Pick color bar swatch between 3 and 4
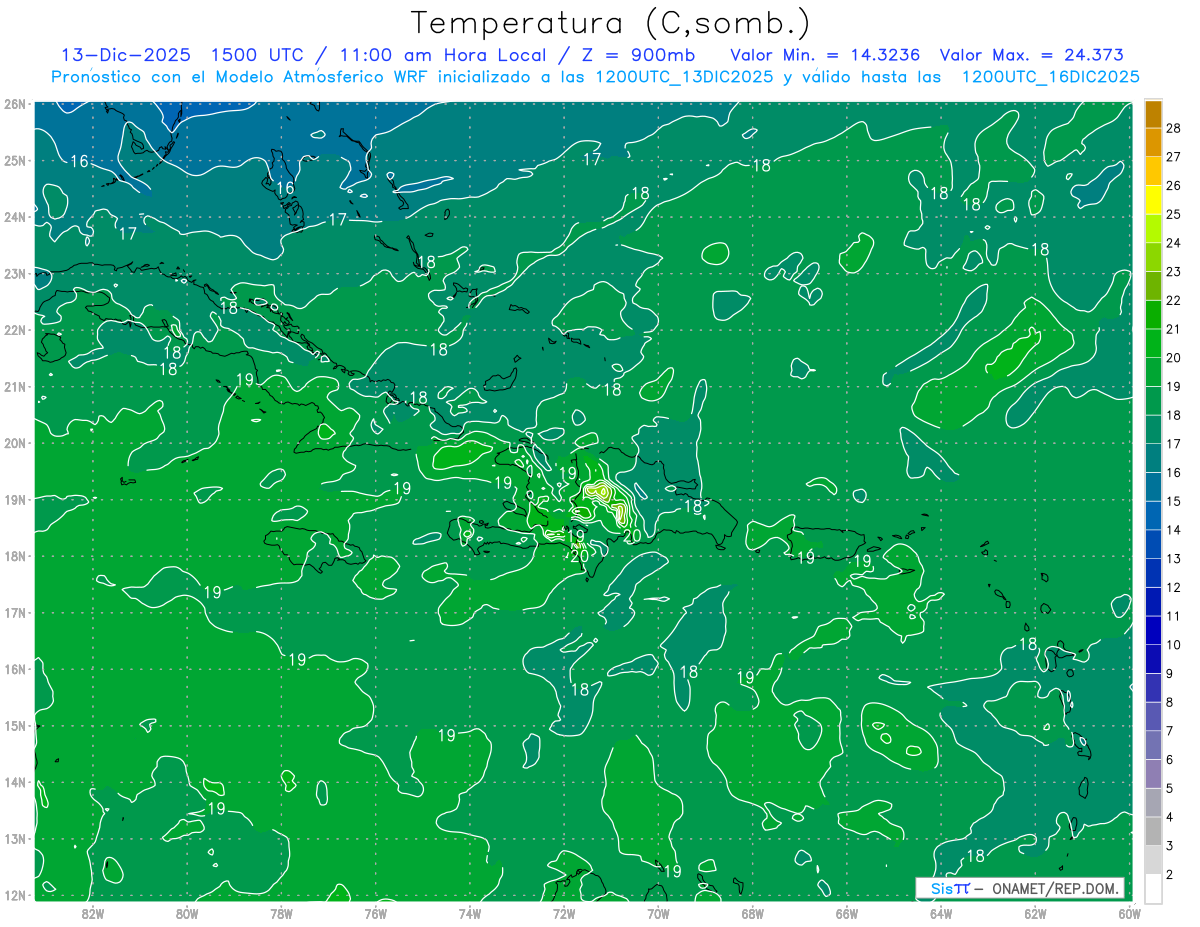 [1153, 831]
